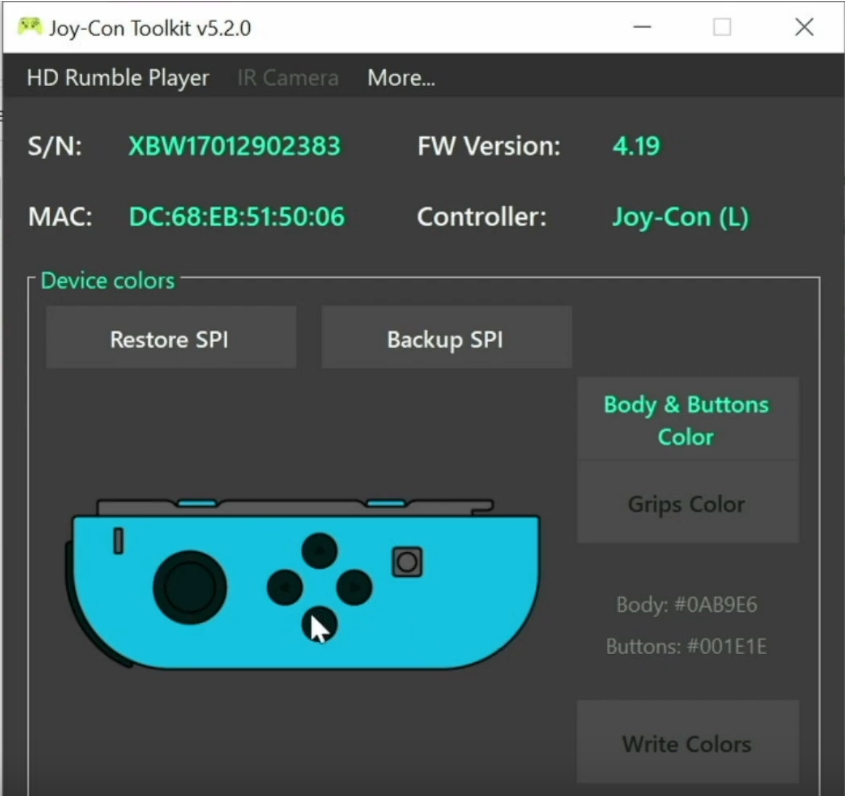Screen dimensions: 845x796
Task: Click the Restore SPI button
Action: point(171,337)
